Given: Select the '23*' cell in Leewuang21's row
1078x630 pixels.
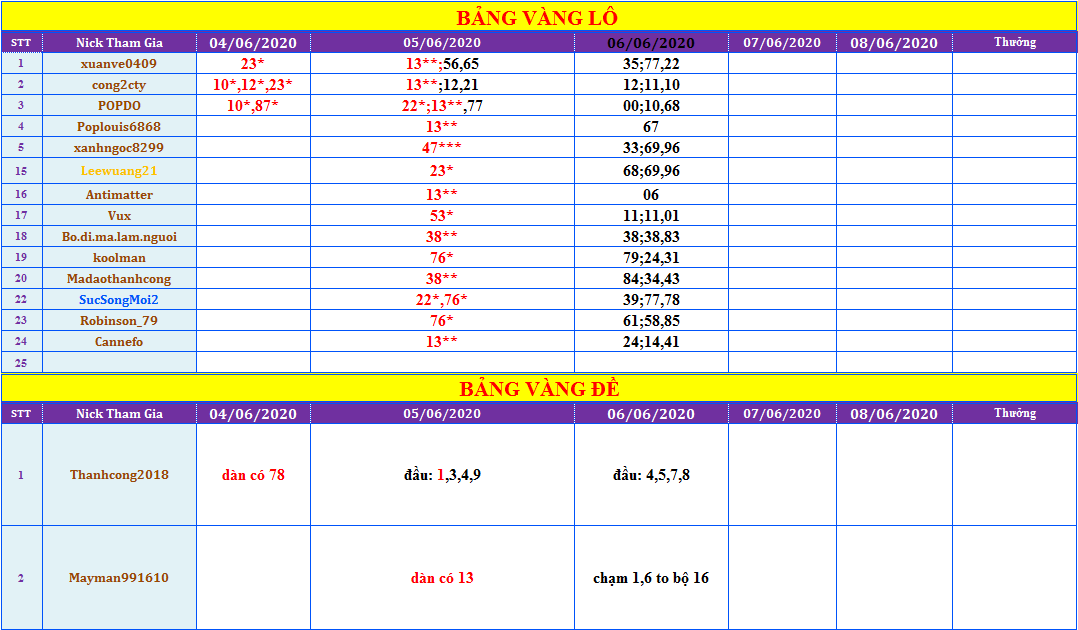Looking at the screenshot, I should (442, 171).
